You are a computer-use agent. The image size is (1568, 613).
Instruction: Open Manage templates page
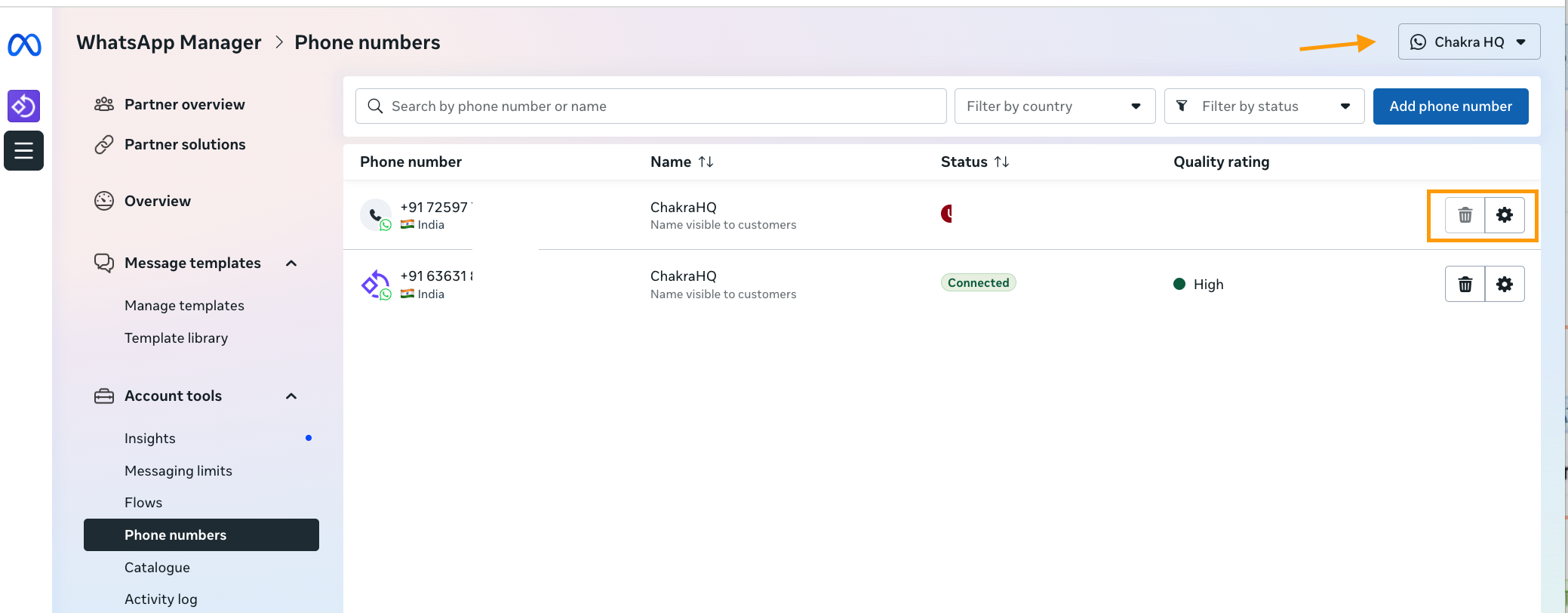click(184, 306)
